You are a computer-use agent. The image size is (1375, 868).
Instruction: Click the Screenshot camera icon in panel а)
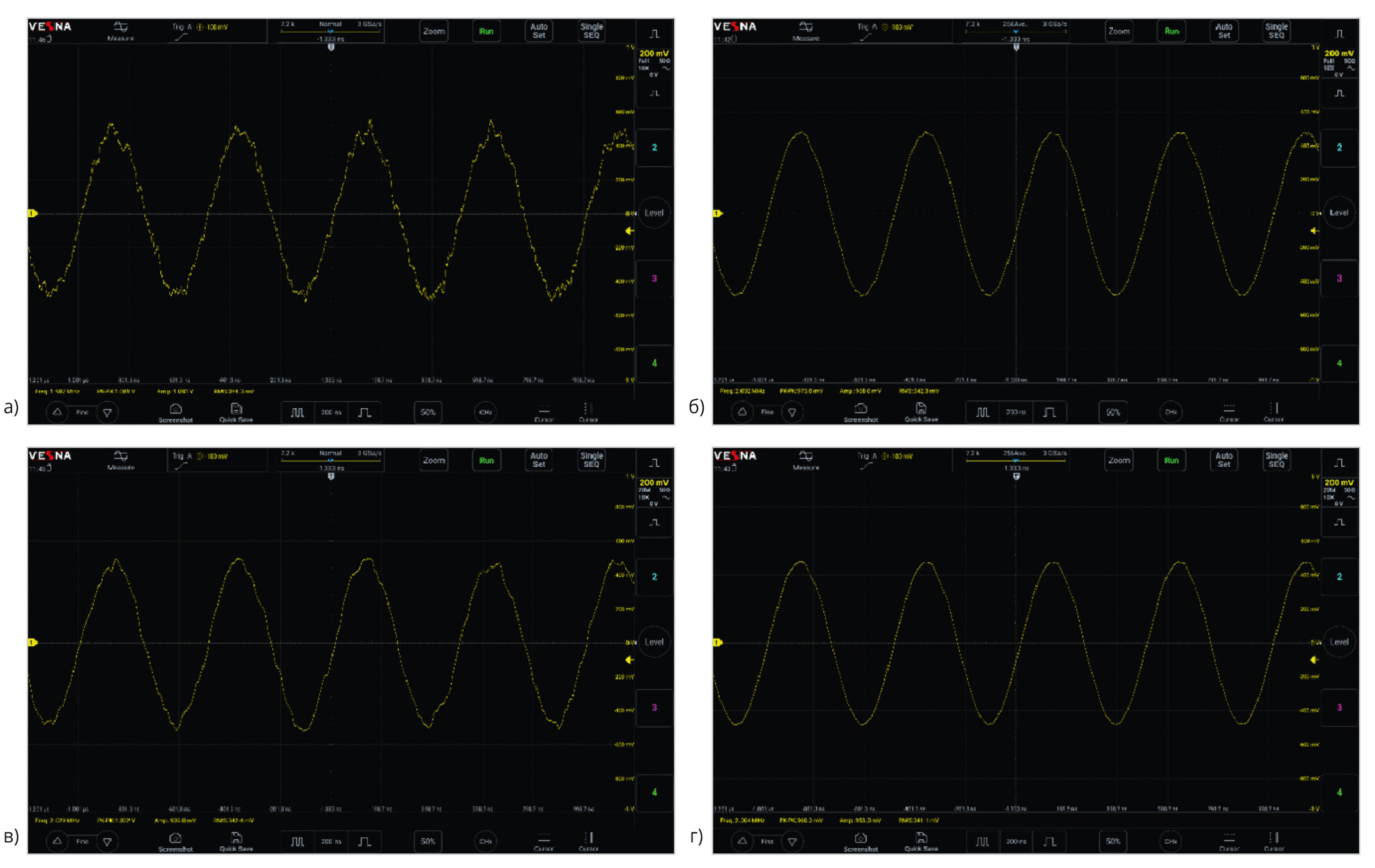tap(176, 409)
